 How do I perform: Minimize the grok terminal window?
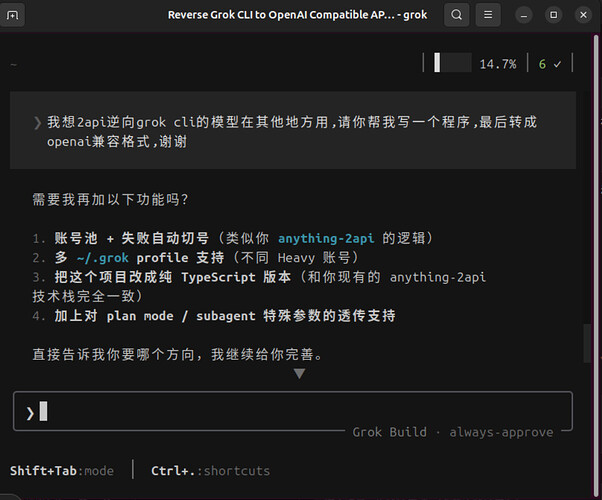click(524, 15)
